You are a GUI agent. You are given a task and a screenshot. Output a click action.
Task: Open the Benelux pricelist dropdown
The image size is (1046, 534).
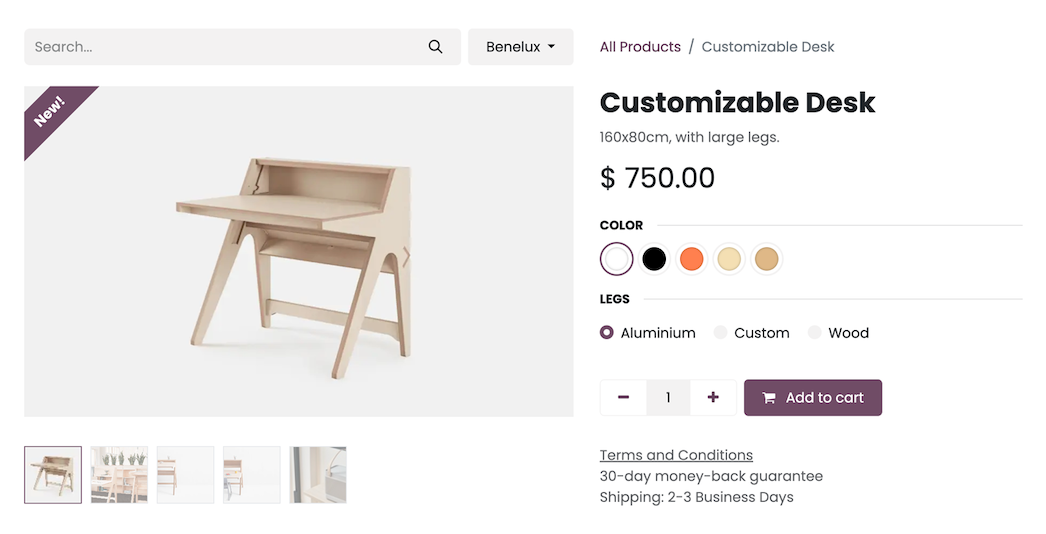click(x=520, y=47)
